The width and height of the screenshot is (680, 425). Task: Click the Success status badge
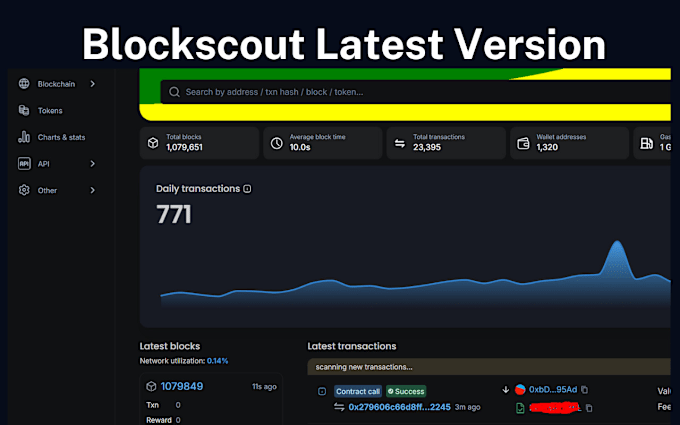click(x=406, y=391)
